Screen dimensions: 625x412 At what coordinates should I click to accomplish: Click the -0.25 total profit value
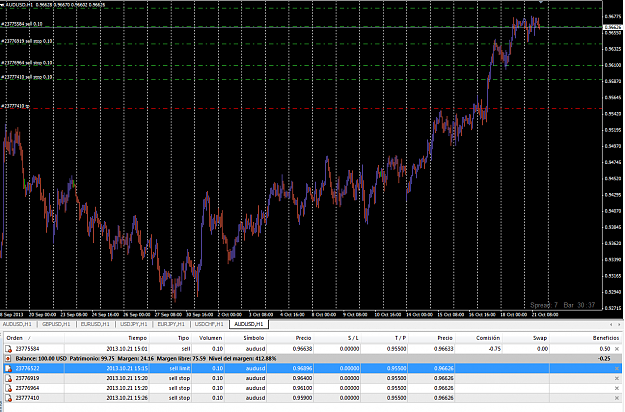tap(605, 359)
